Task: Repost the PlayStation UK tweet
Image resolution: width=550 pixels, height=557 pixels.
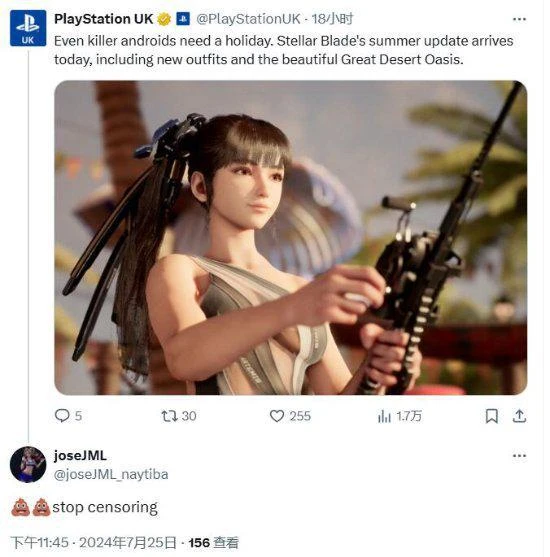Action: (x=169, y=416)
